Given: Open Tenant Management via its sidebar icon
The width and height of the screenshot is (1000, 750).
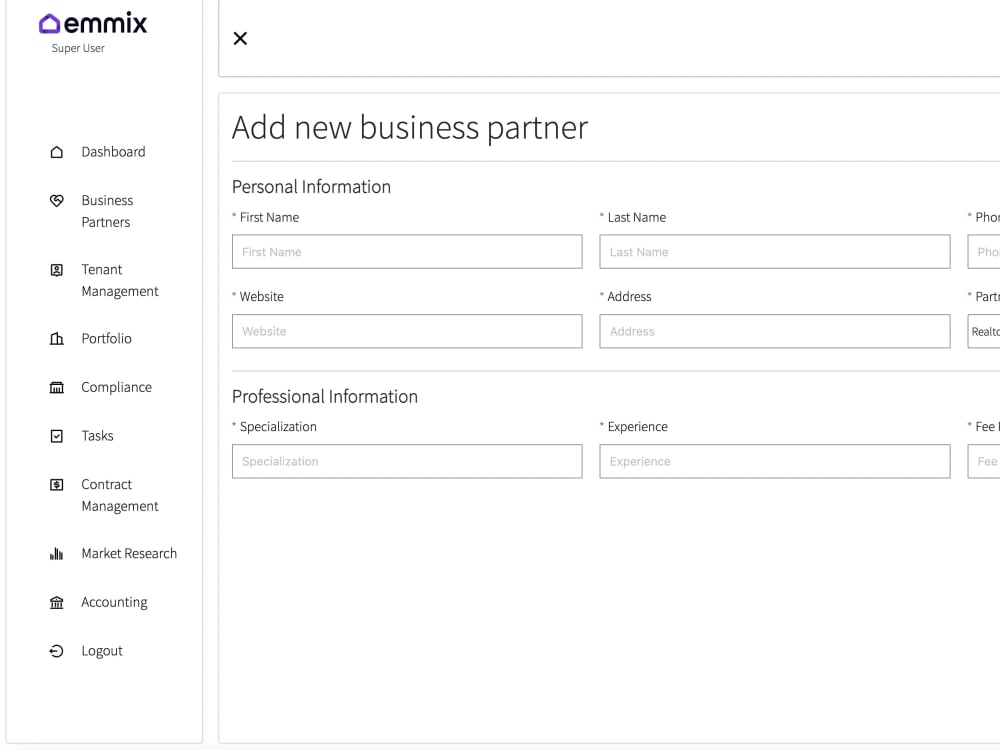Looking at the screenshot, I should click(57, 269).
